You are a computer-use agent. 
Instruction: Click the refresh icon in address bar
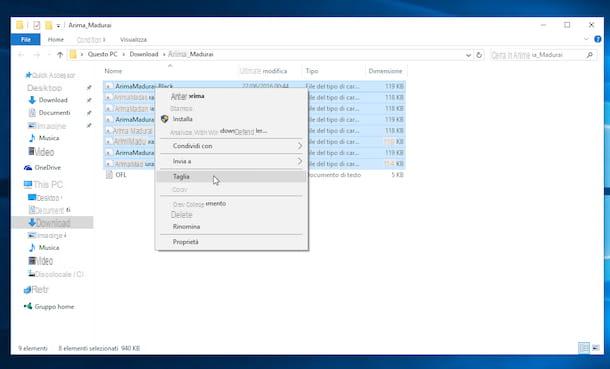[479, 55]
